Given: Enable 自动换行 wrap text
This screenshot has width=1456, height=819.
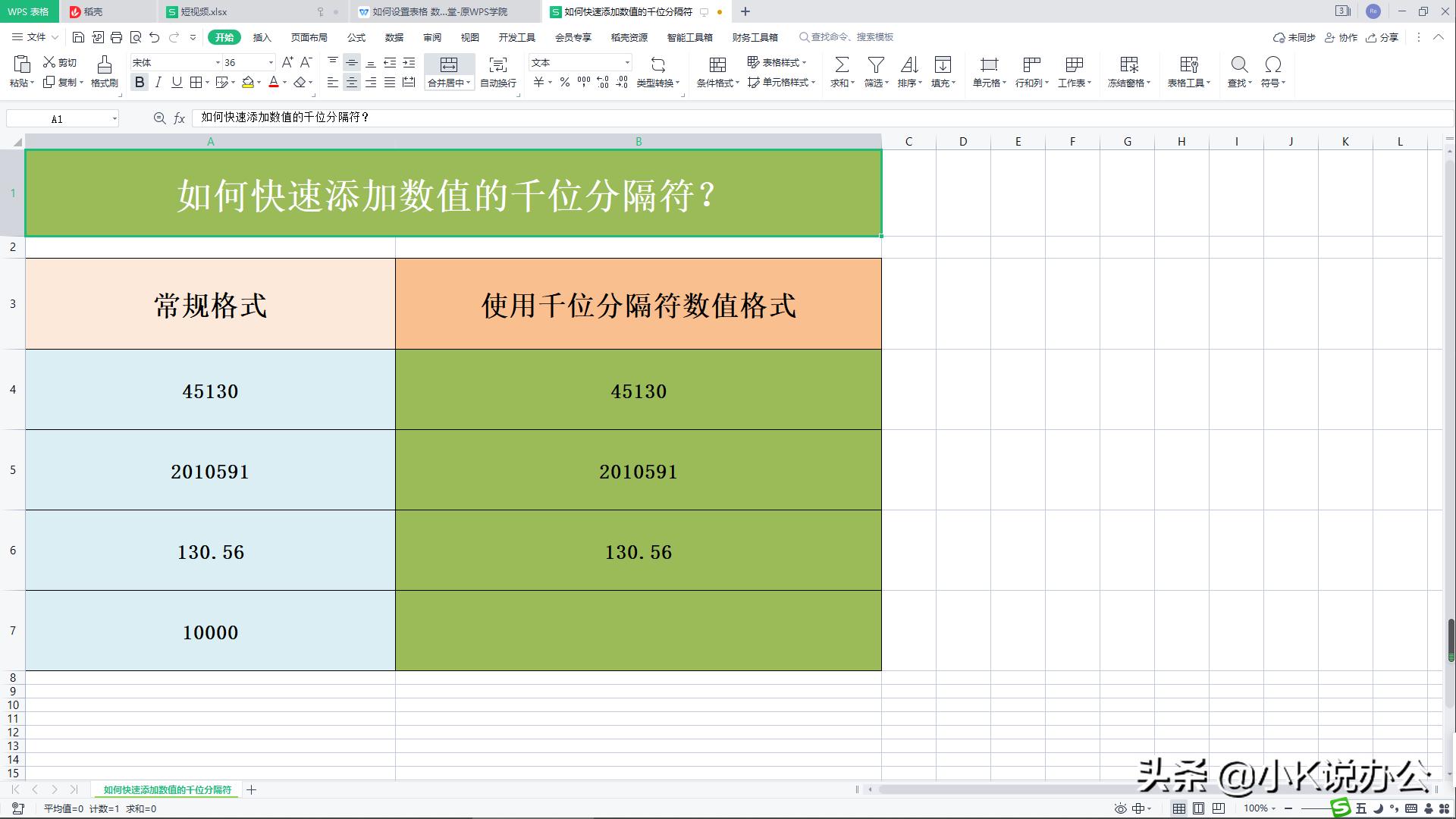Looking at the screenshot, I should (497, 72).
